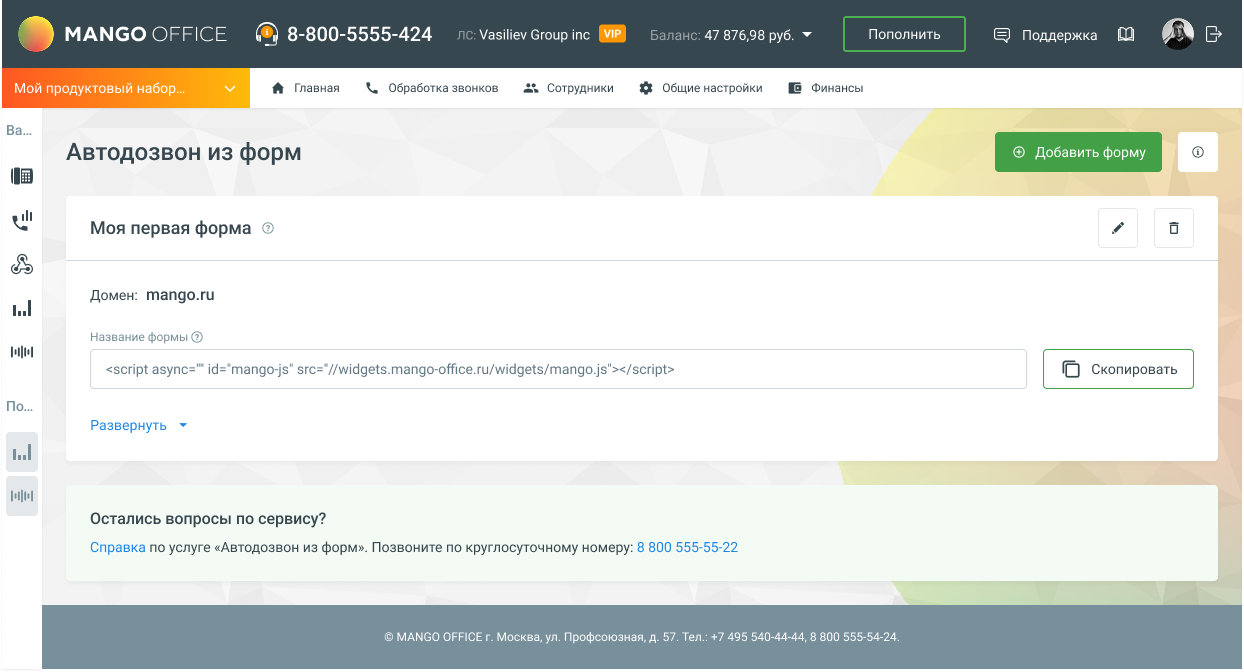Viewport: 1244px width, 672px height.
Task: Click the pencil edit icon for Моя первая форма
Action: 1117,228
